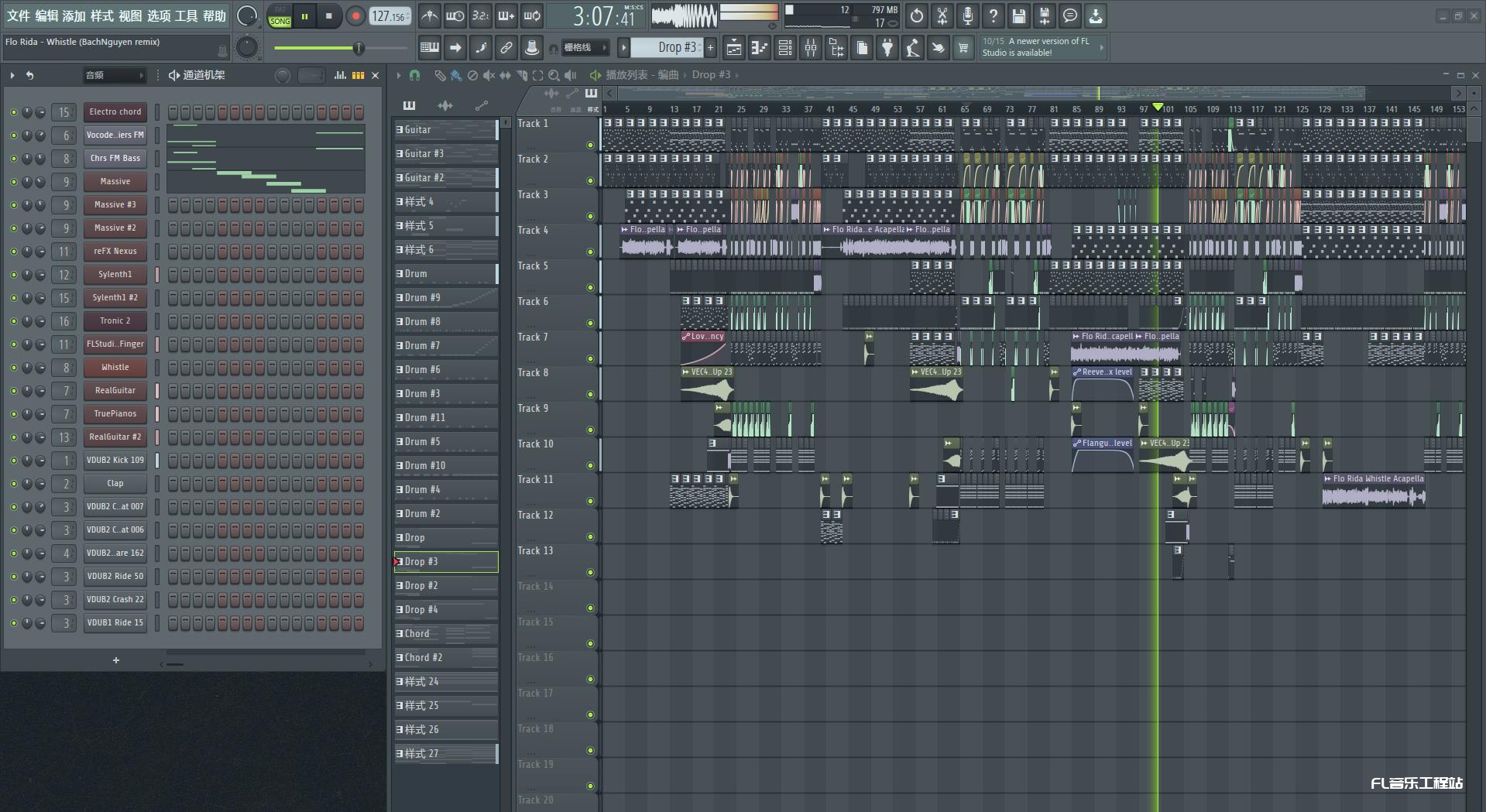Viewport: 1486px width, 812px height.
Task: Expand arrow left of Drop #3 pattern selector
Action: tap(623, 48)
